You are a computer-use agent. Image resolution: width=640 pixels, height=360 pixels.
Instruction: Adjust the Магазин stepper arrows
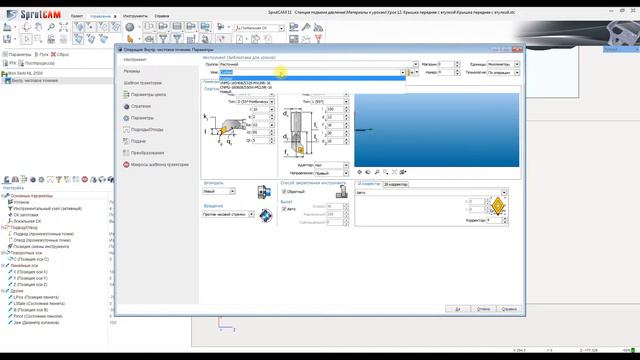(457, 64)
